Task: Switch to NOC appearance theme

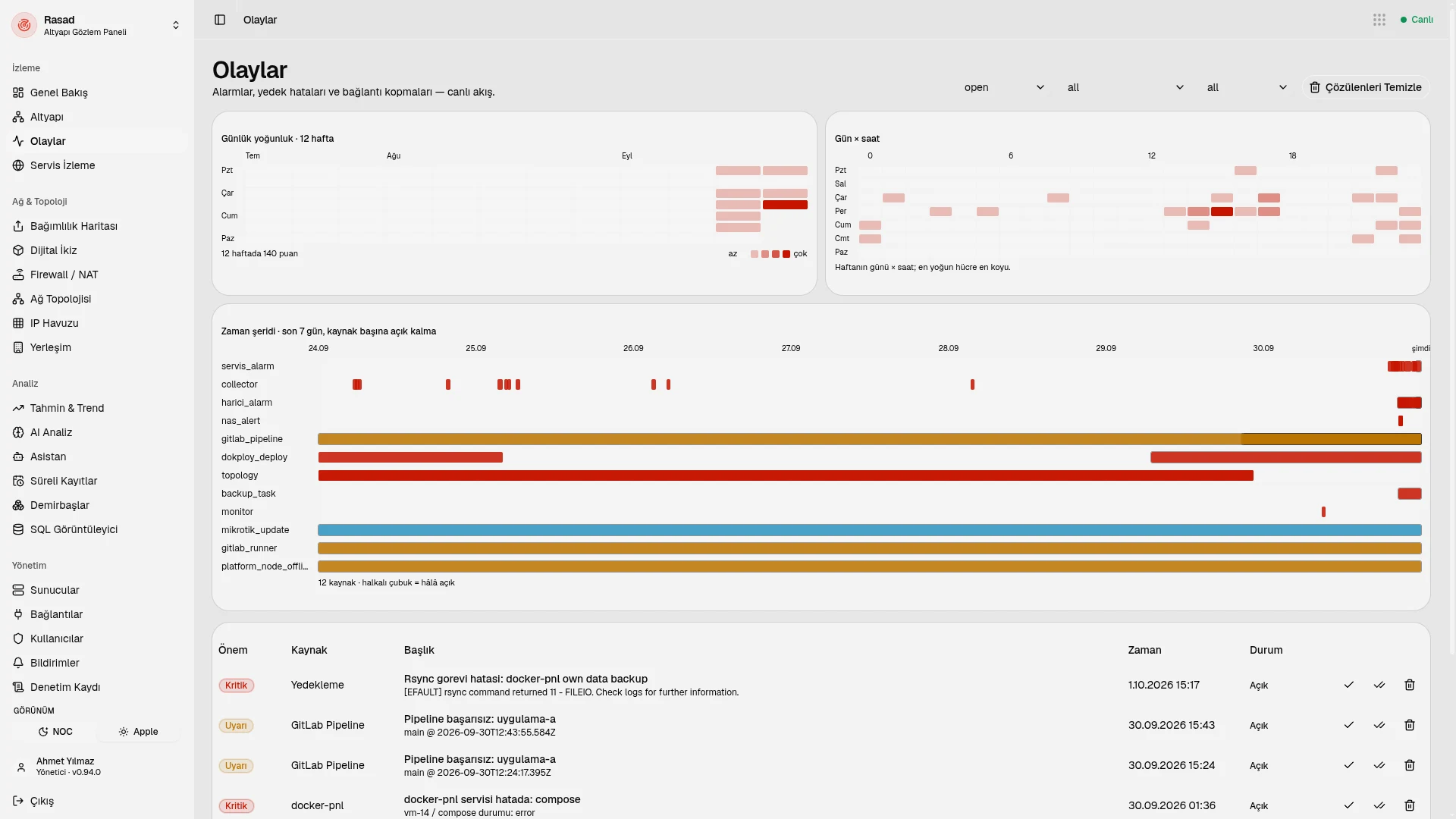Action: [55, 732]
